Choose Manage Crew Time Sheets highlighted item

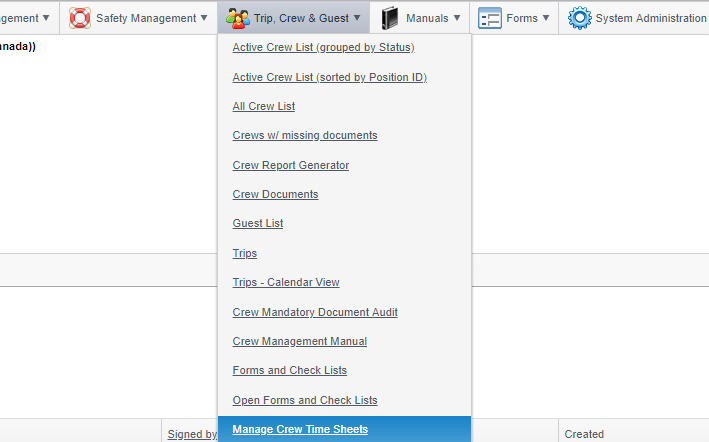click(345, 429)
